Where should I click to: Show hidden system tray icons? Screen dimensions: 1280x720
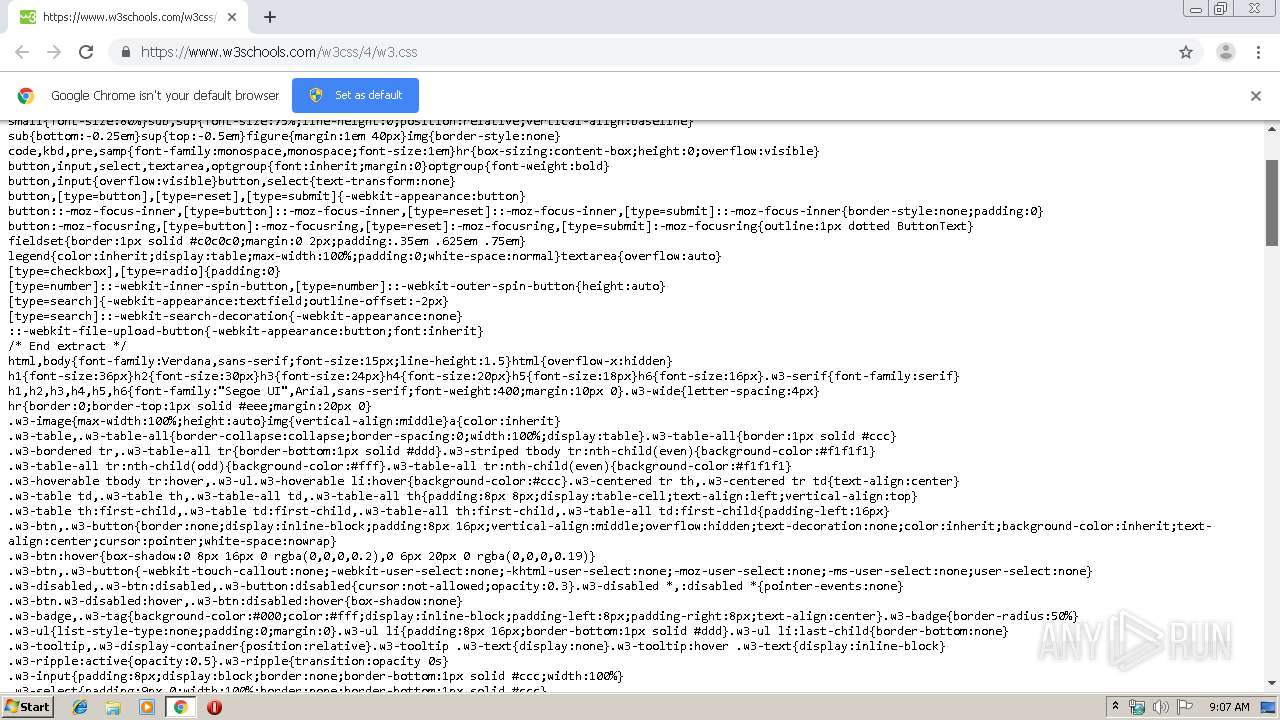coord(1115,707)
